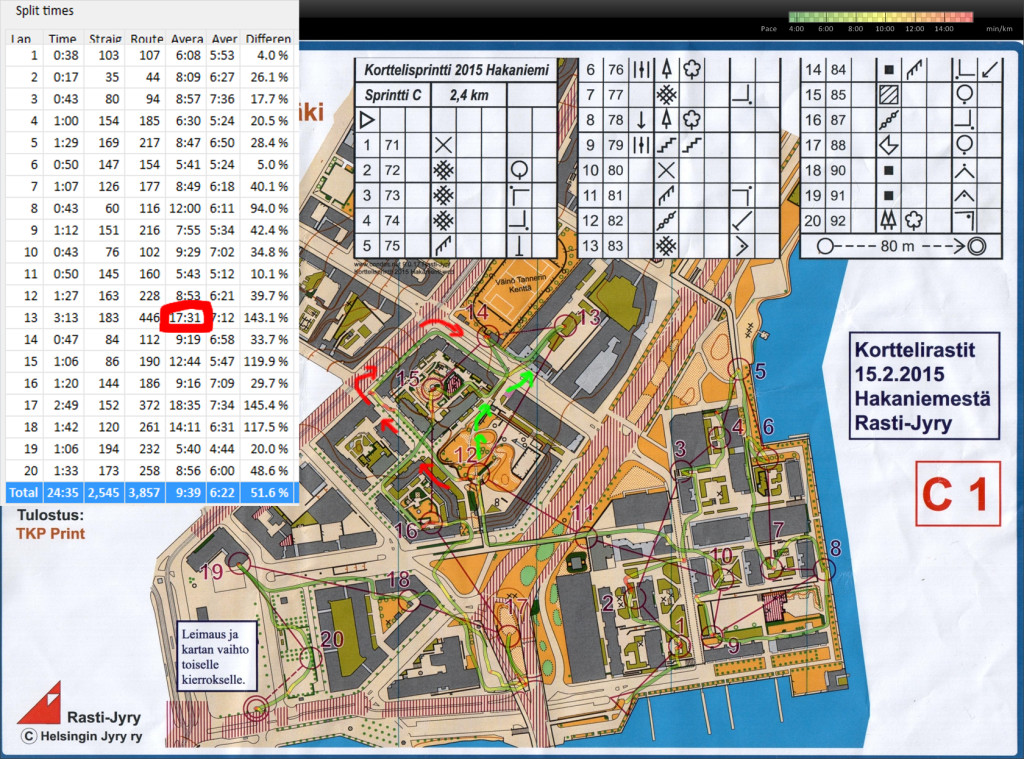Click control circle 19 on the map

click(x=239, y=562)
